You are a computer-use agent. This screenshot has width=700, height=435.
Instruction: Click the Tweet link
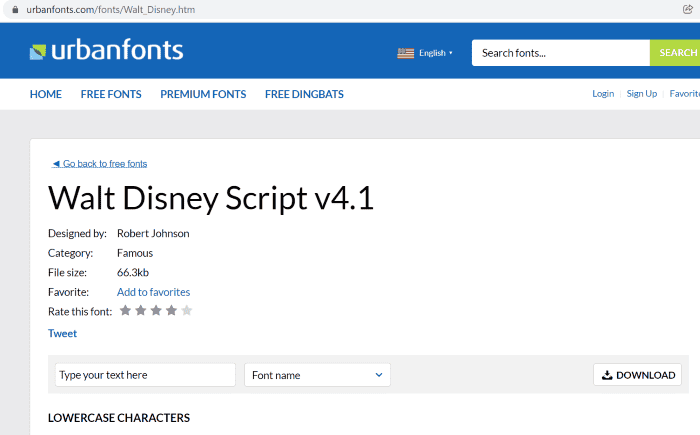(62, 334)
